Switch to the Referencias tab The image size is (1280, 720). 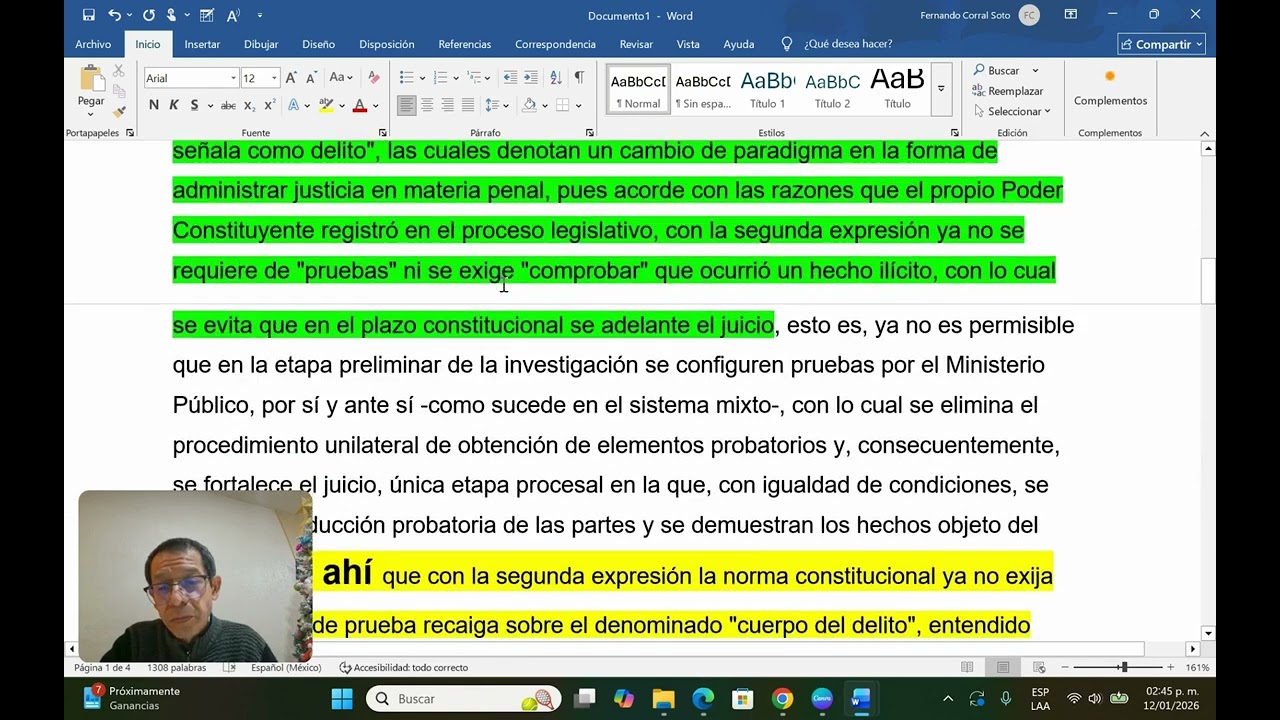click(465, 44)
